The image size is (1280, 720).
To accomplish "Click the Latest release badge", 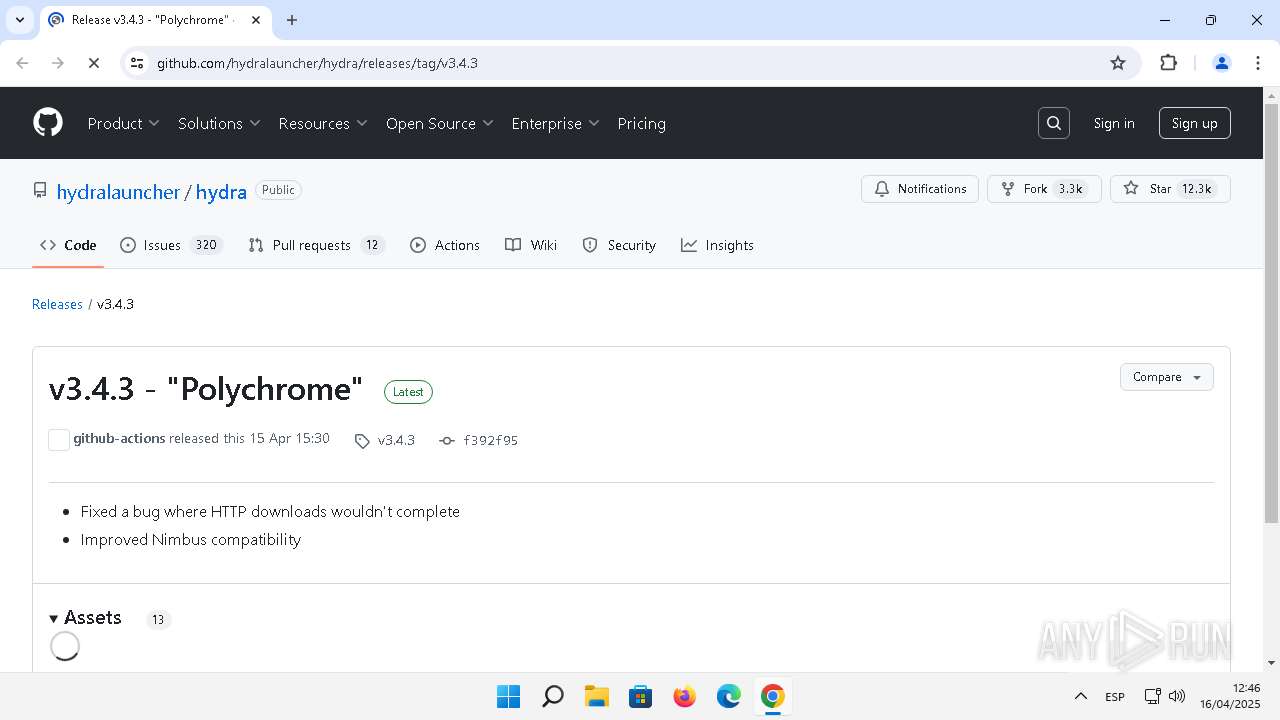I will 408,392.
